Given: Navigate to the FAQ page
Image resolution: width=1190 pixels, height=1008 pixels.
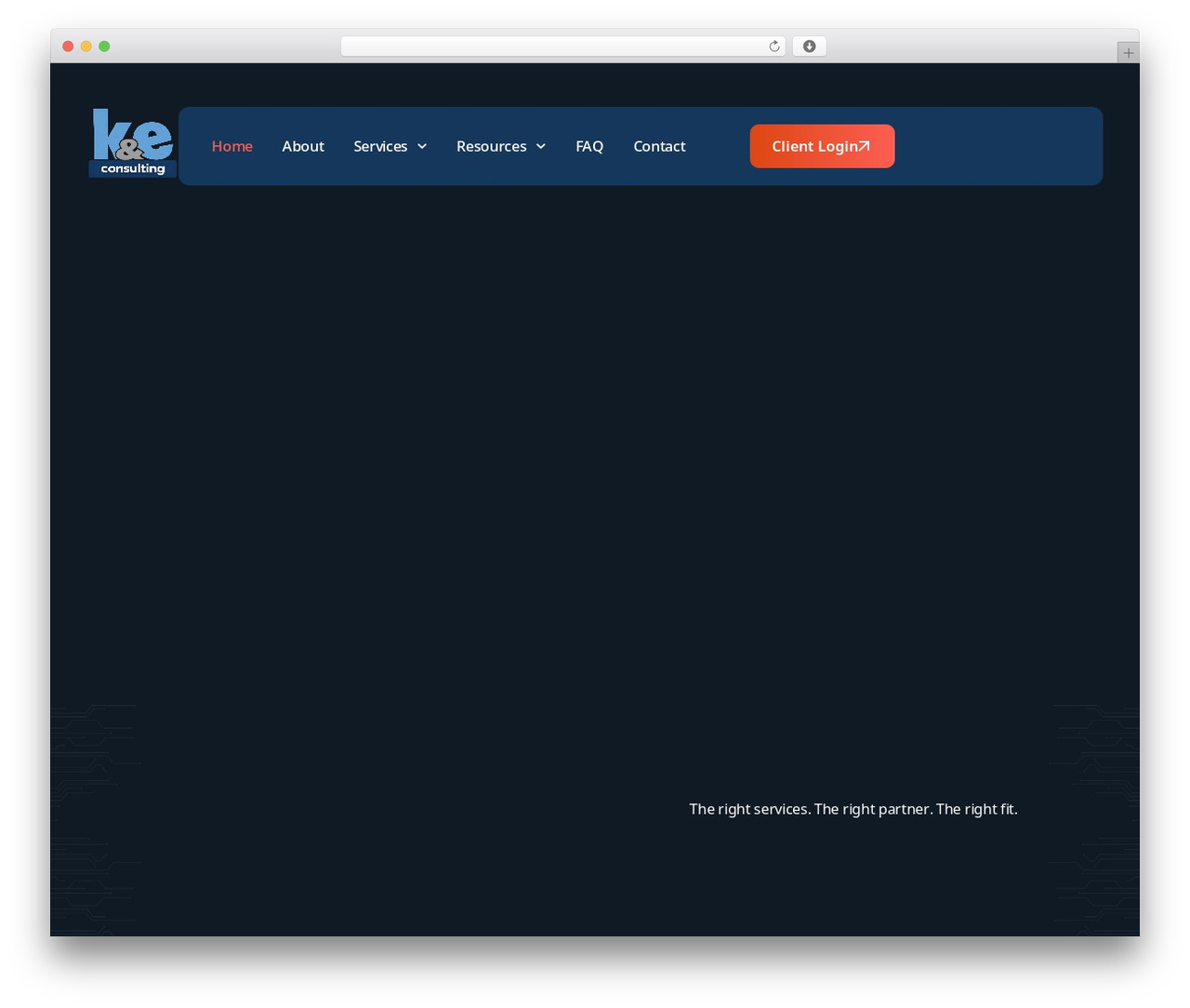Looking at the screenshot, I should [589, 146].
